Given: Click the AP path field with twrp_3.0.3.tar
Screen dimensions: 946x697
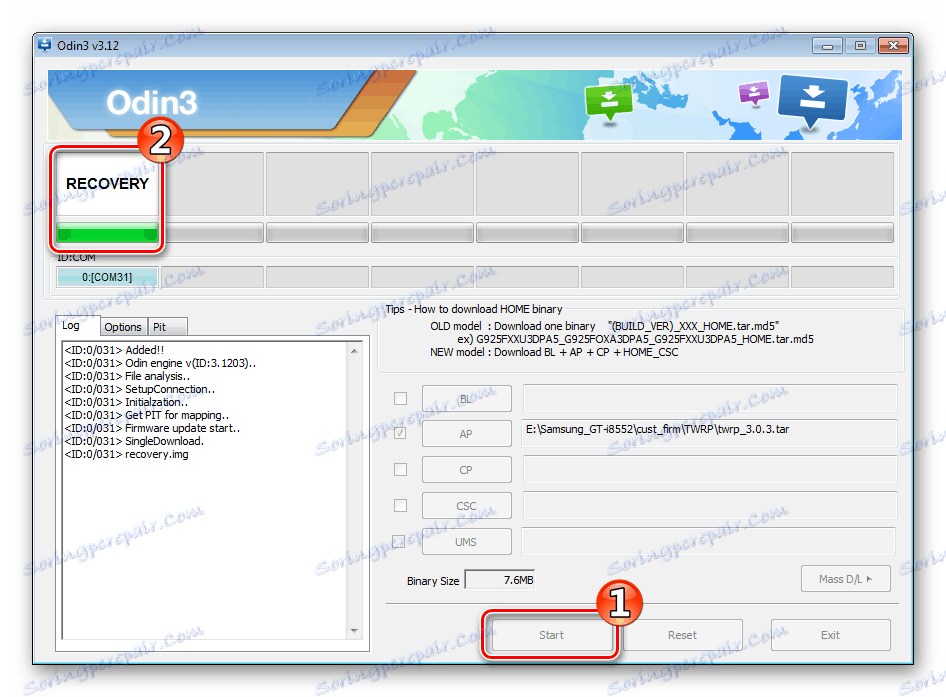Looking at the screenshot, I should pos(710,433).
